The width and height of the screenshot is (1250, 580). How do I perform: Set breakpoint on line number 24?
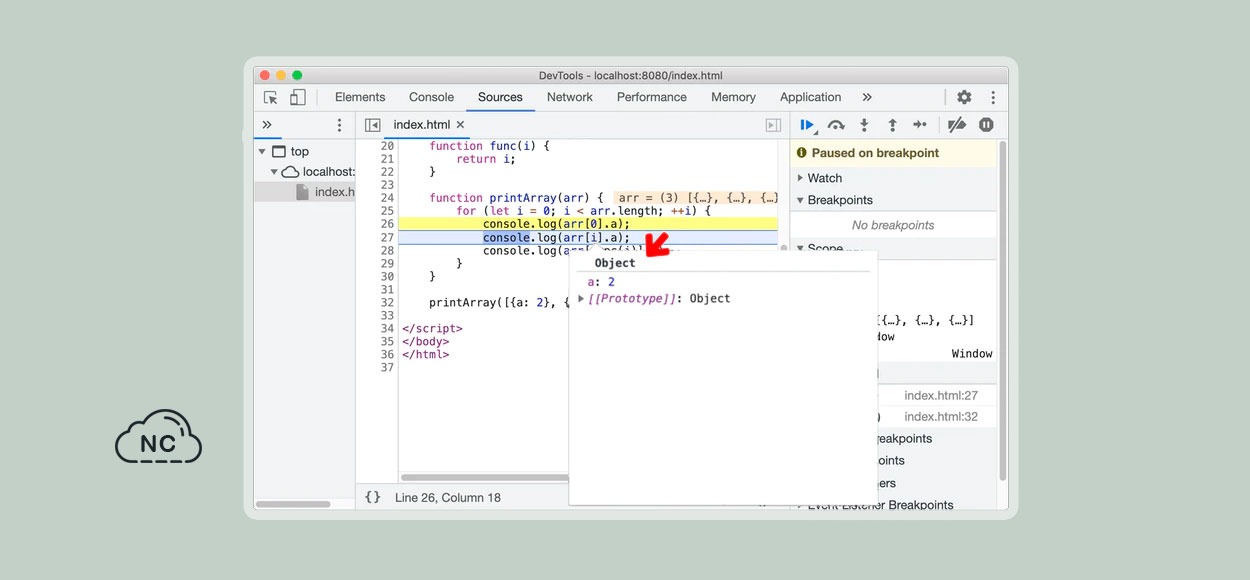(x=387, y=198)
